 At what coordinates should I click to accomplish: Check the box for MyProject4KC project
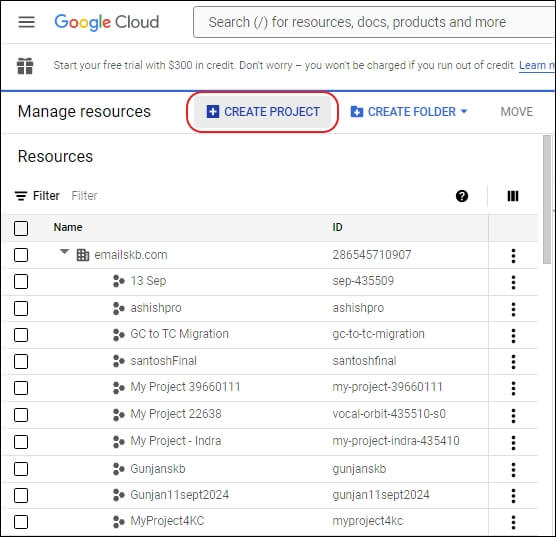point(21,522)
